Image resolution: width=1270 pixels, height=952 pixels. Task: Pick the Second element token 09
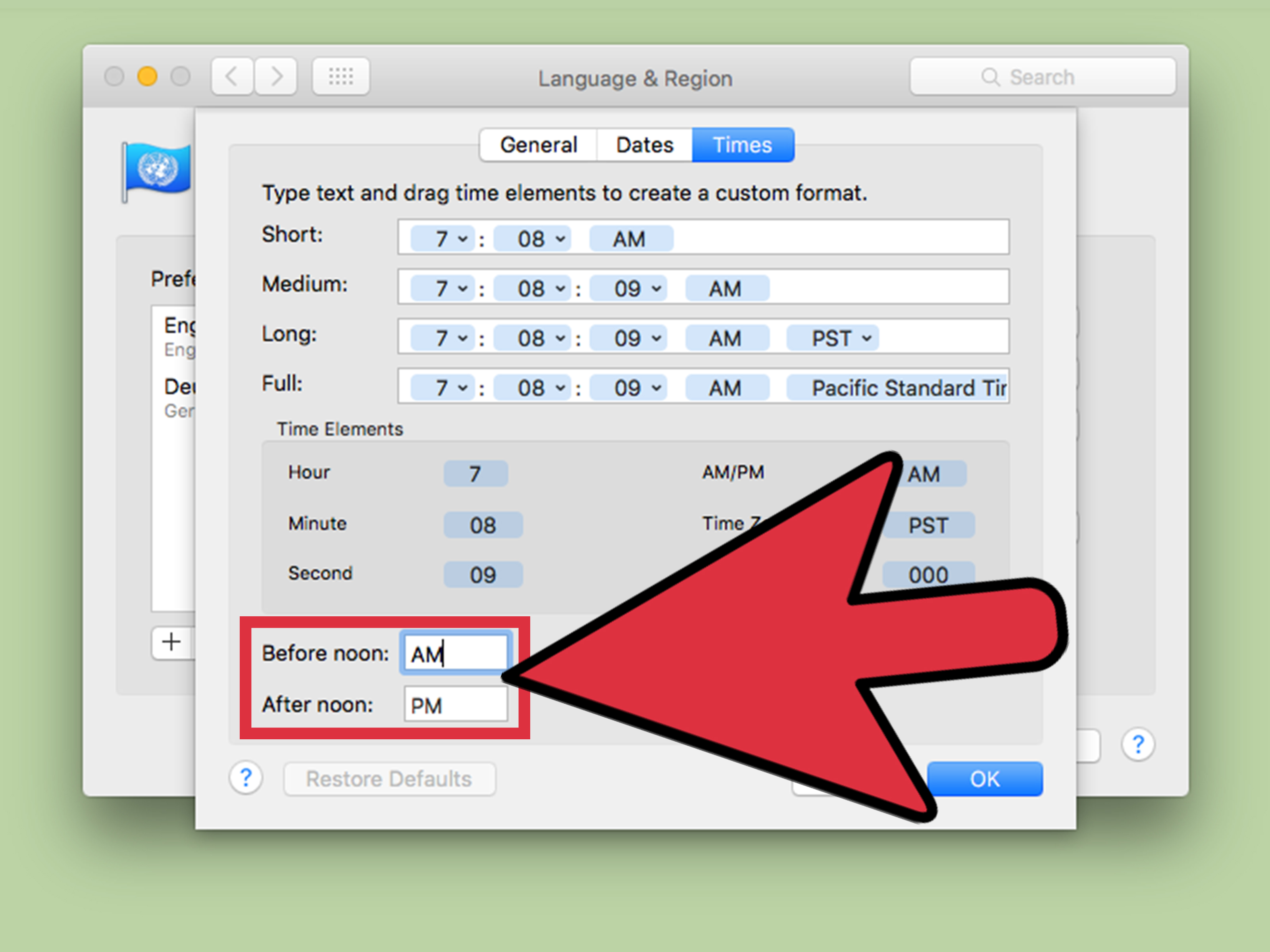click(483, 575)
